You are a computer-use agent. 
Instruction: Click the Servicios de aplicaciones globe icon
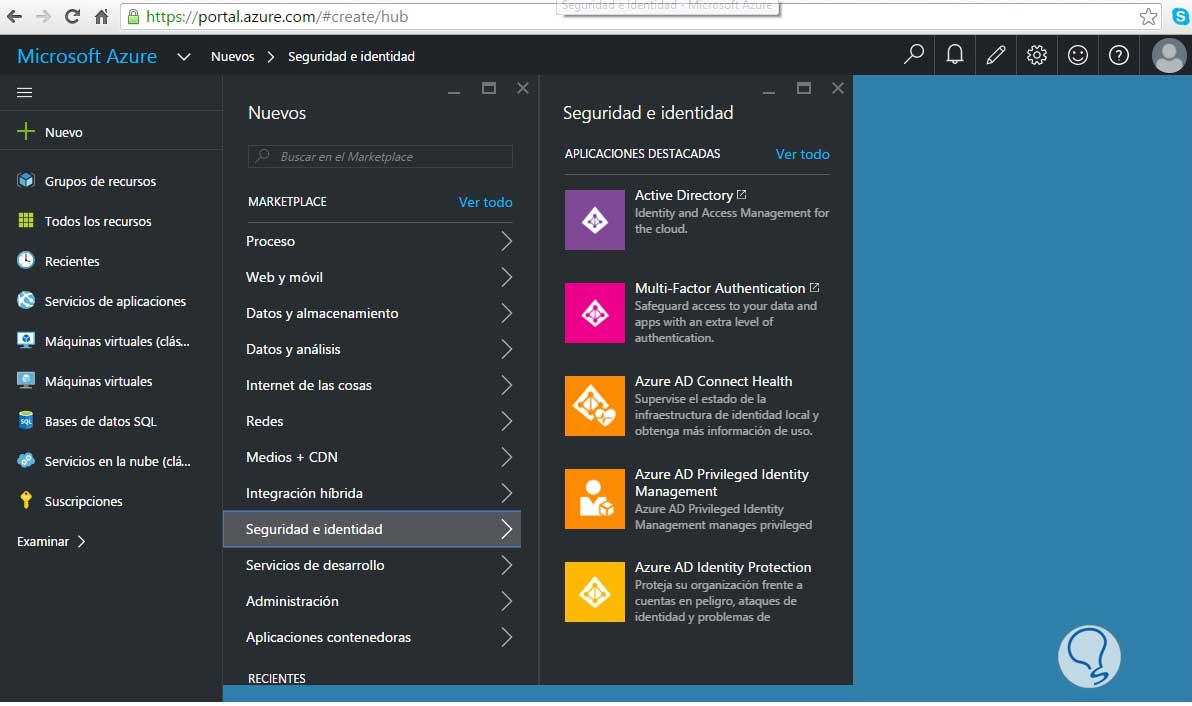tap(26, 300)
